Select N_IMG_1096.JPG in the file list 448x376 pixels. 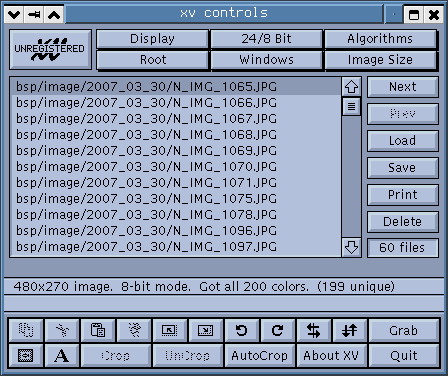click(175, 231)
